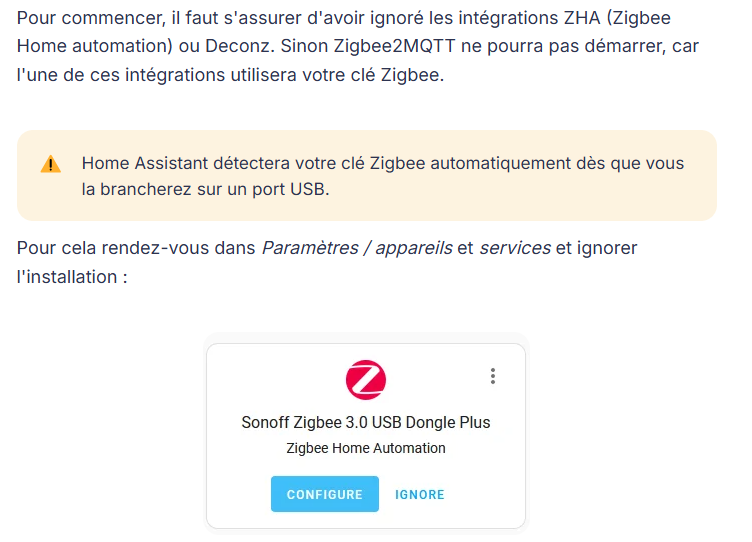This screenshot has height=542, width=752.
Task: Click the orange warning triangle icon
Action: click(x=51, y=165)
